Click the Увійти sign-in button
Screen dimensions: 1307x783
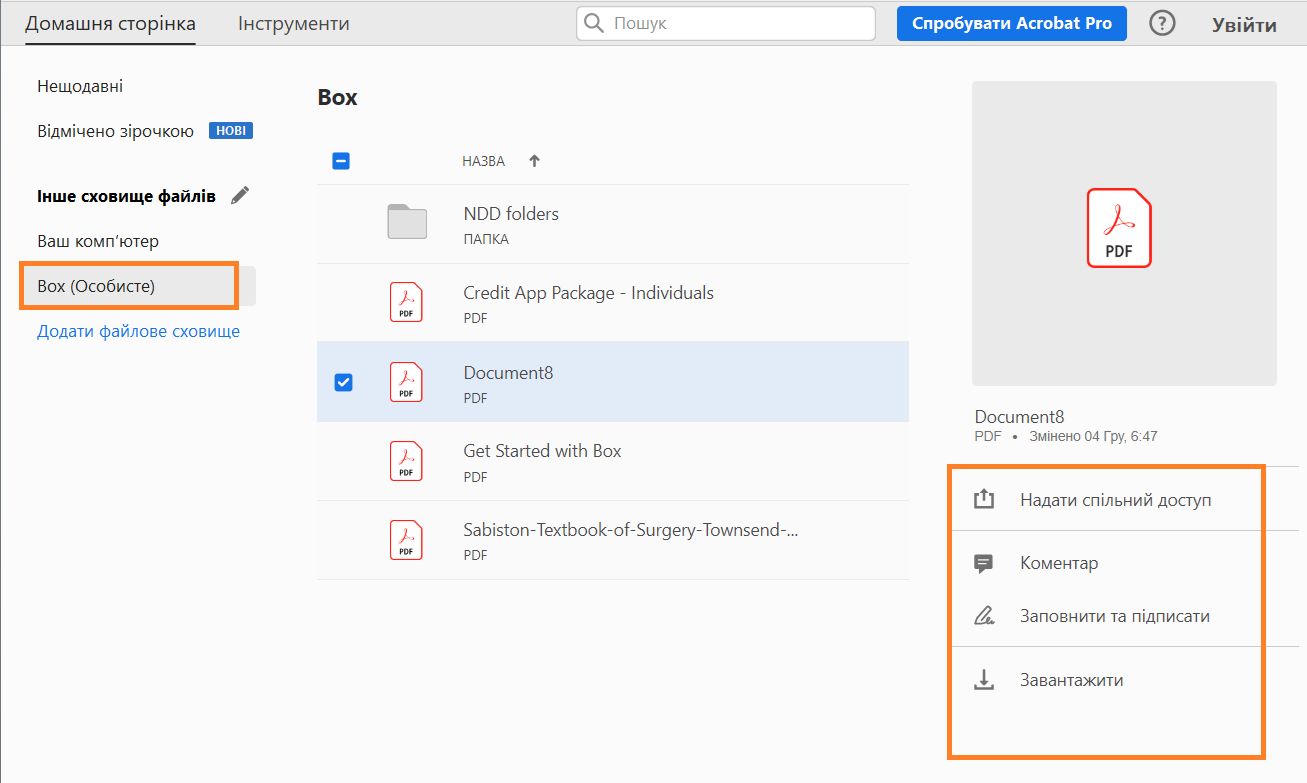pyautogui.click(x=1244, y=25)
